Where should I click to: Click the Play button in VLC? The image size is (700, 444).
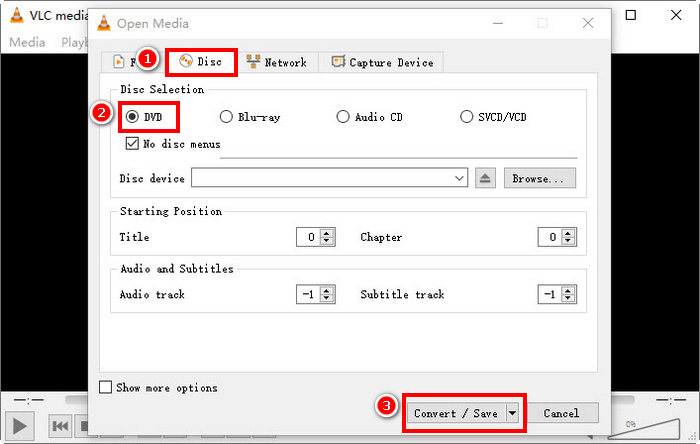[19, 426]
